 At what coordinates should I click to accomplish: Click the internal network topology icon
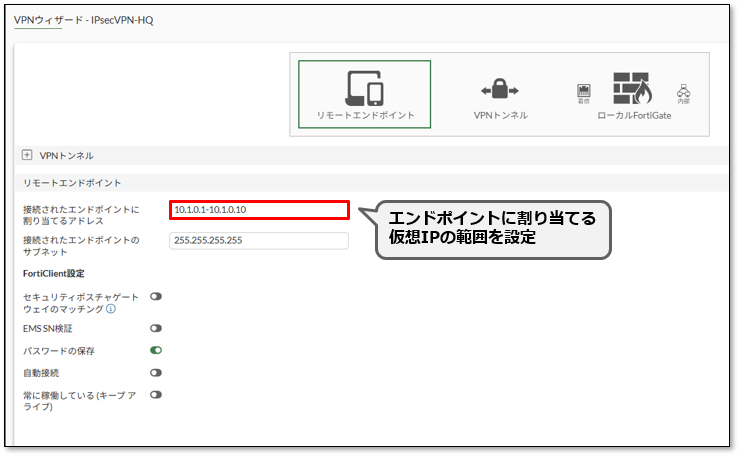coord(684,93)
